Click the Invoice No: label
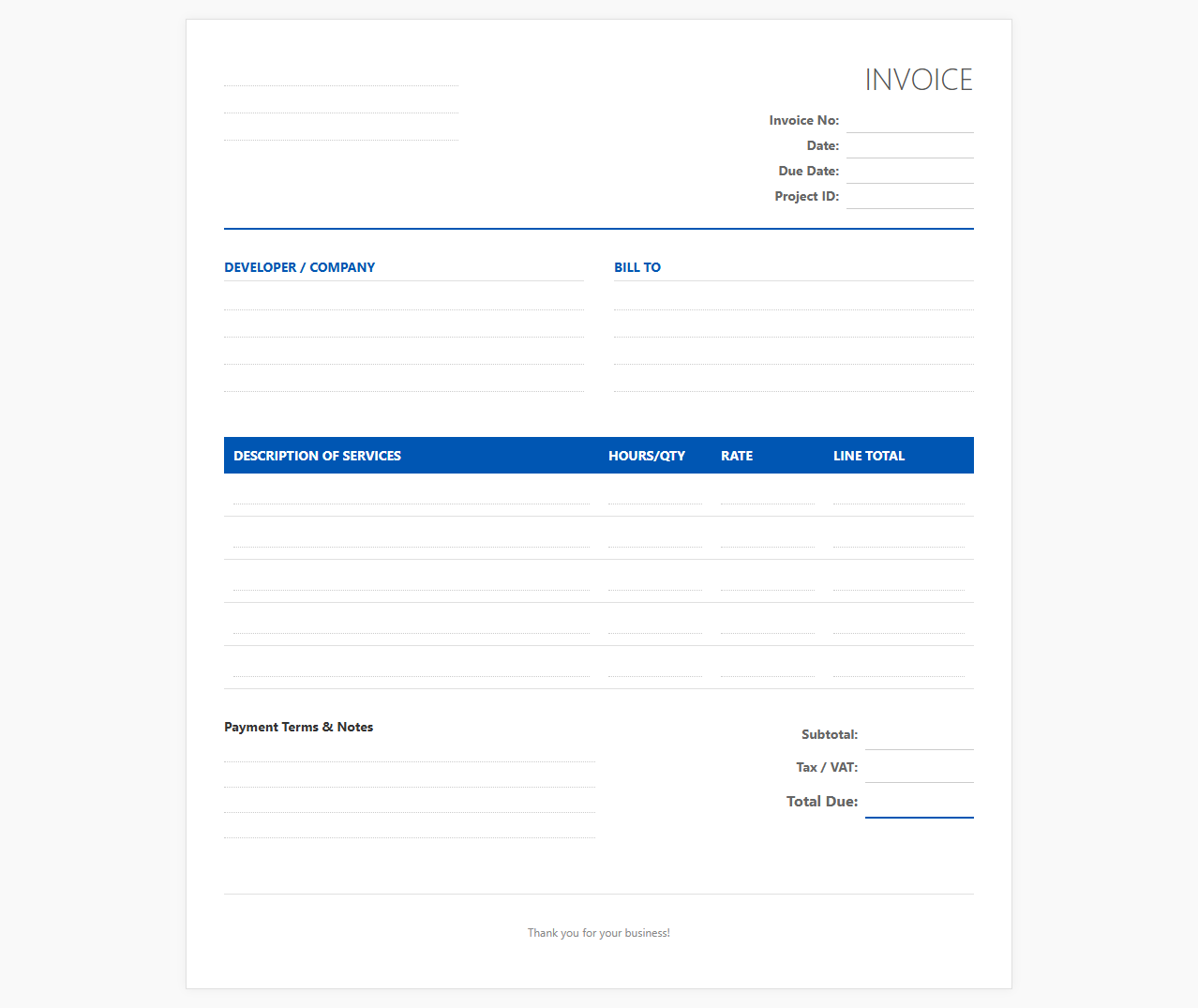This screenshot has height=1008, width=1198. point(803,120)
